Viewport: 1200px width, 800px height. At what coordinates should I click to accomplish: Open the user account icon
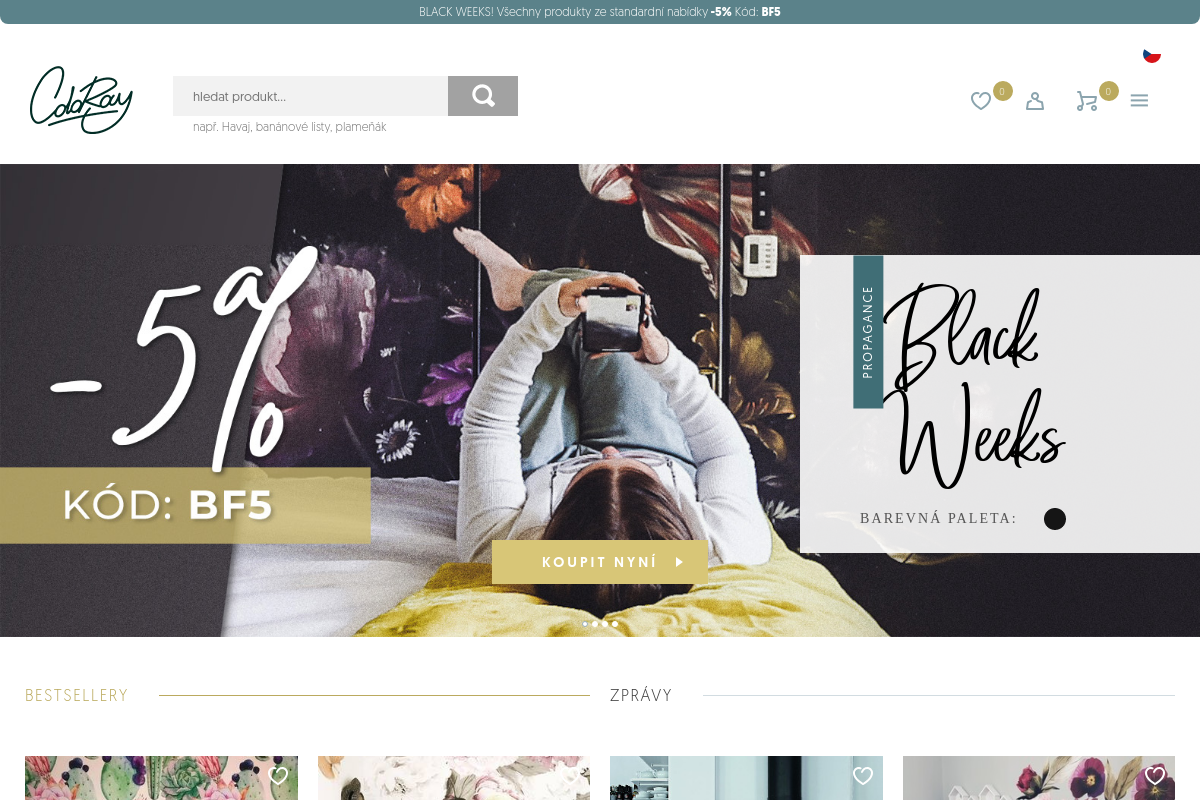1035,101
